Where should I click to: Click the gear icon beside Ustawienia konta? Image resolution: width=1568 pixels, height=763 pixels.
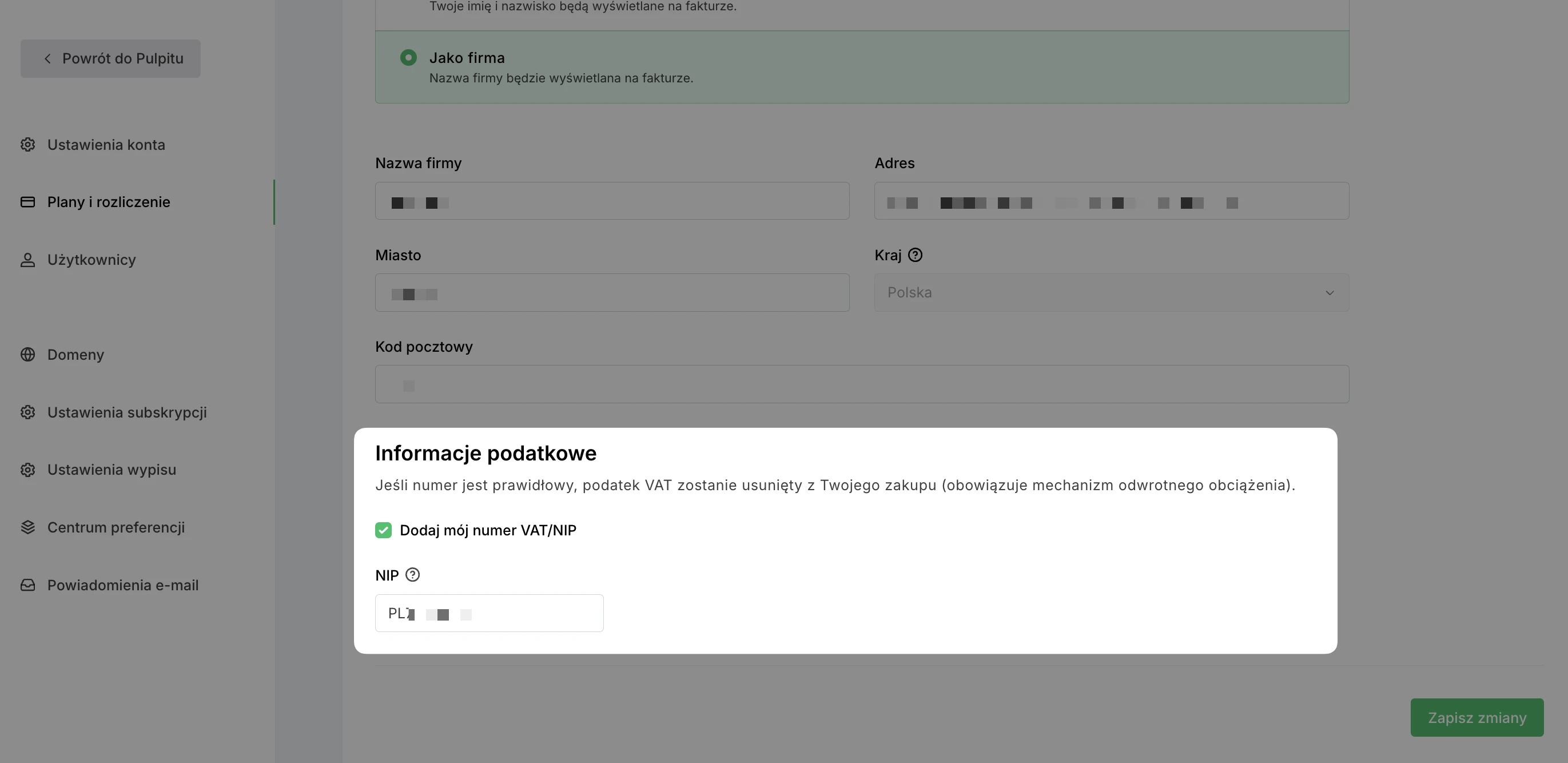click(x=27, y=145)
